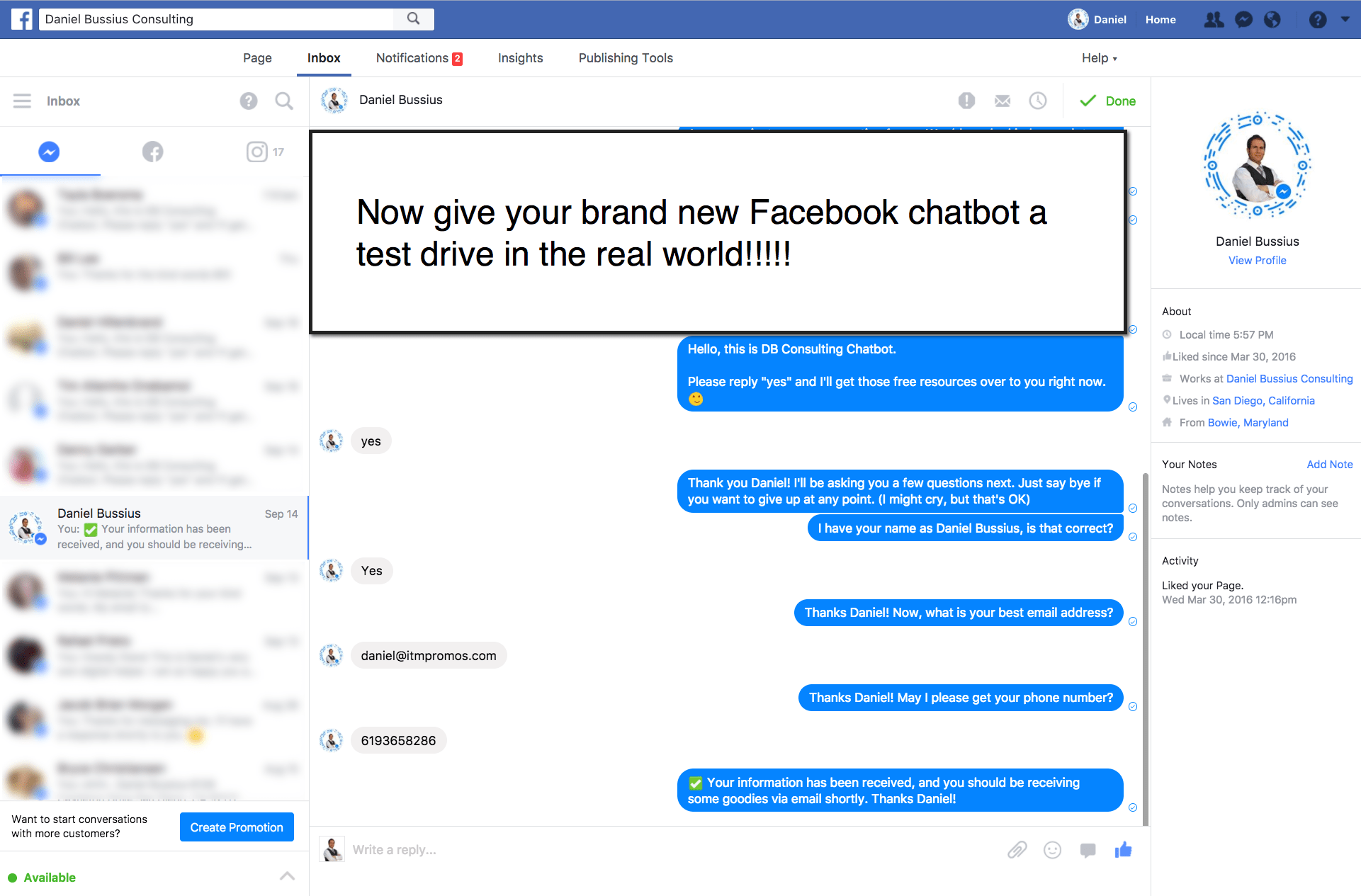Expand the Help dropdown
Viewport: 1361px width, 896px height.
pyautogui.click(x=1099, y=58)
